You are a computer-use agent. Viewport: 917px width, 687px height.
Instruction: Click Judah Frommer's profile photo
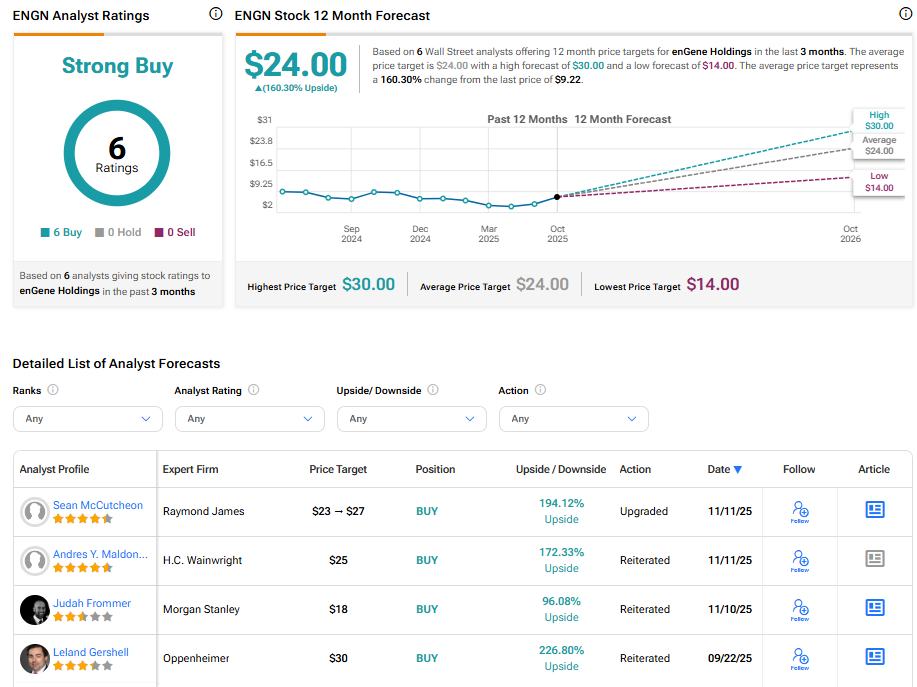point(35,609)
